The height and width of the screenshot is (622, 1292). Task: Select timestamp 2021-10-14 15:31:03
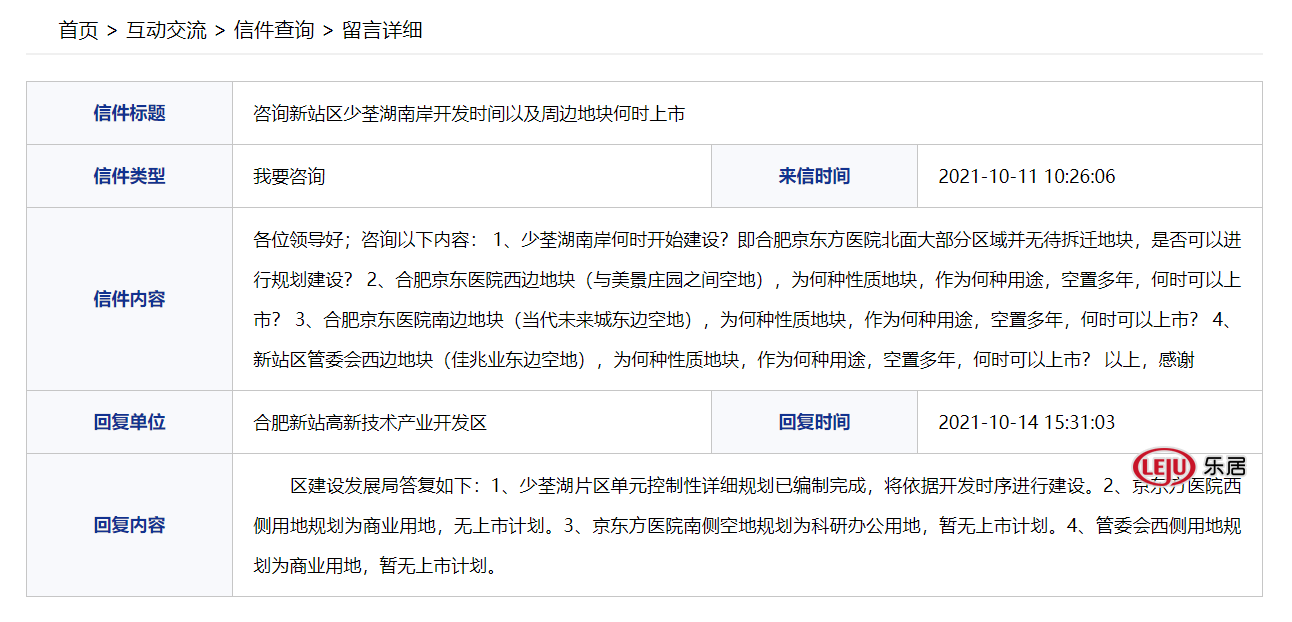click(1027, 423)
